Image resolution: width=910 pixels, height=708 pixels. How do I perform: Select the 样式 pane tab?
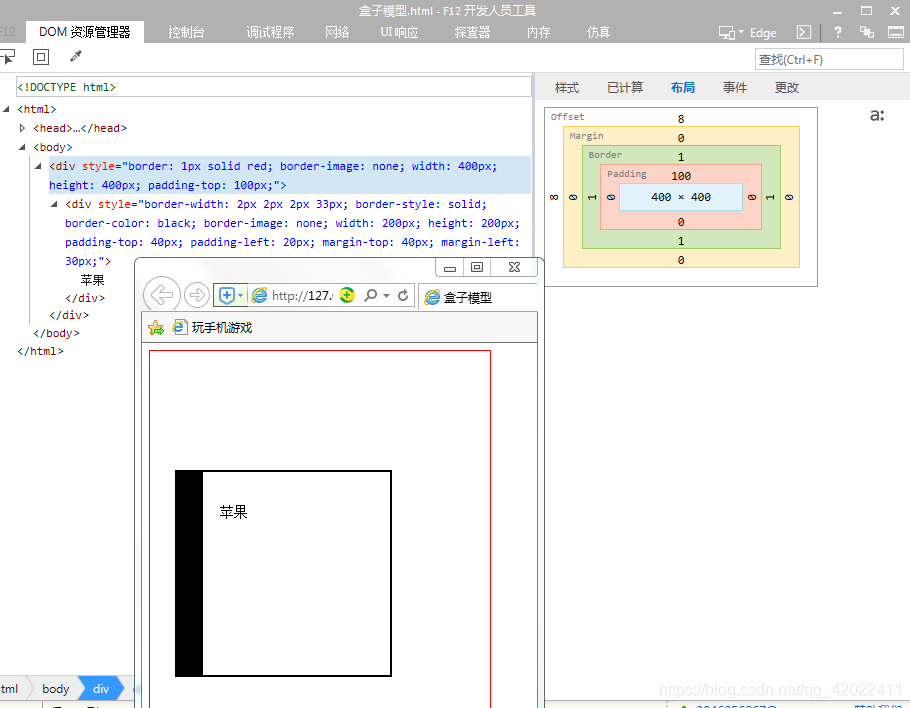point(567,88)
